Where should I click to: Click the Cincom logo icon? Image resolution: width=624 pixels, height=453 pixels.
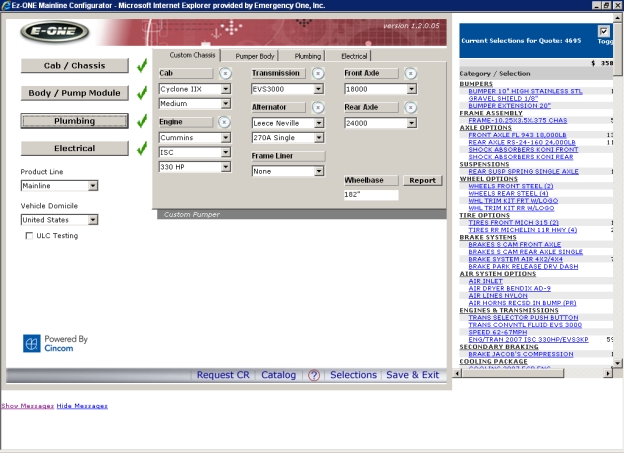point(31,343)
